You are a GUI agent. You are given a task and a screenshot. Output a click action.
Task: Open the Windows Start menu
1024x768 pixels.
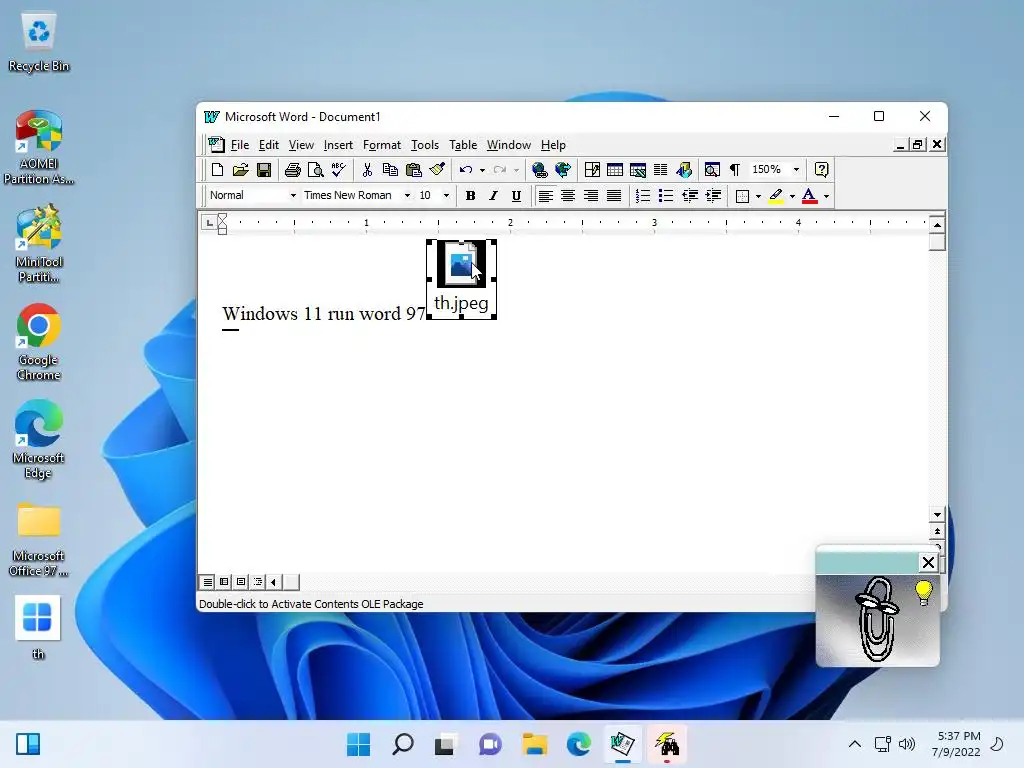coord(359,744)
